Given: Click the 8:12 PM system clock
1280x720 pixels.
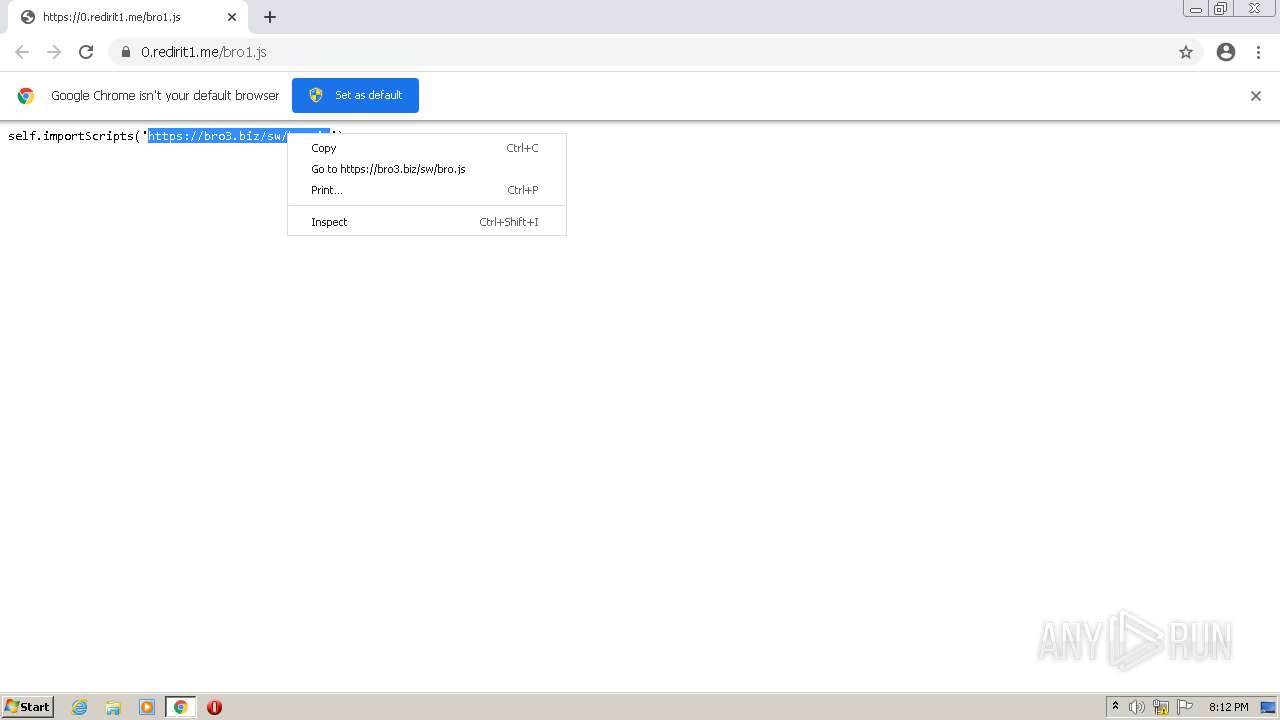Looking at the screenshot, I should [1228, 707].
